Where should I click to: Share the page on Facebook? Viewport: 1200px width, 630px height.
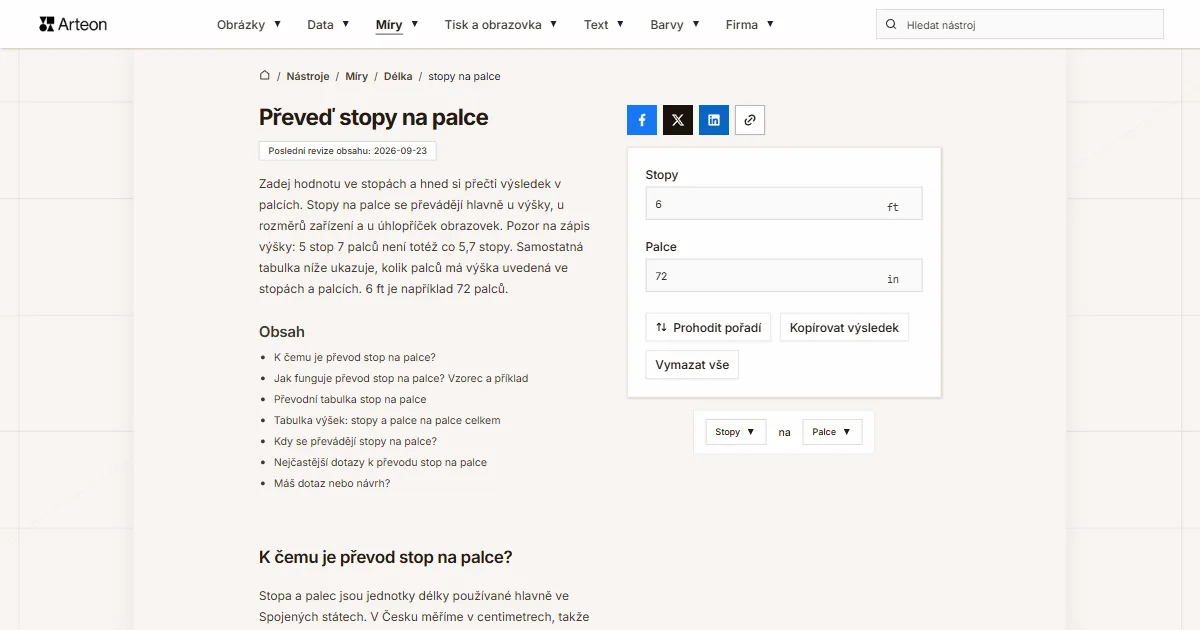642,120
